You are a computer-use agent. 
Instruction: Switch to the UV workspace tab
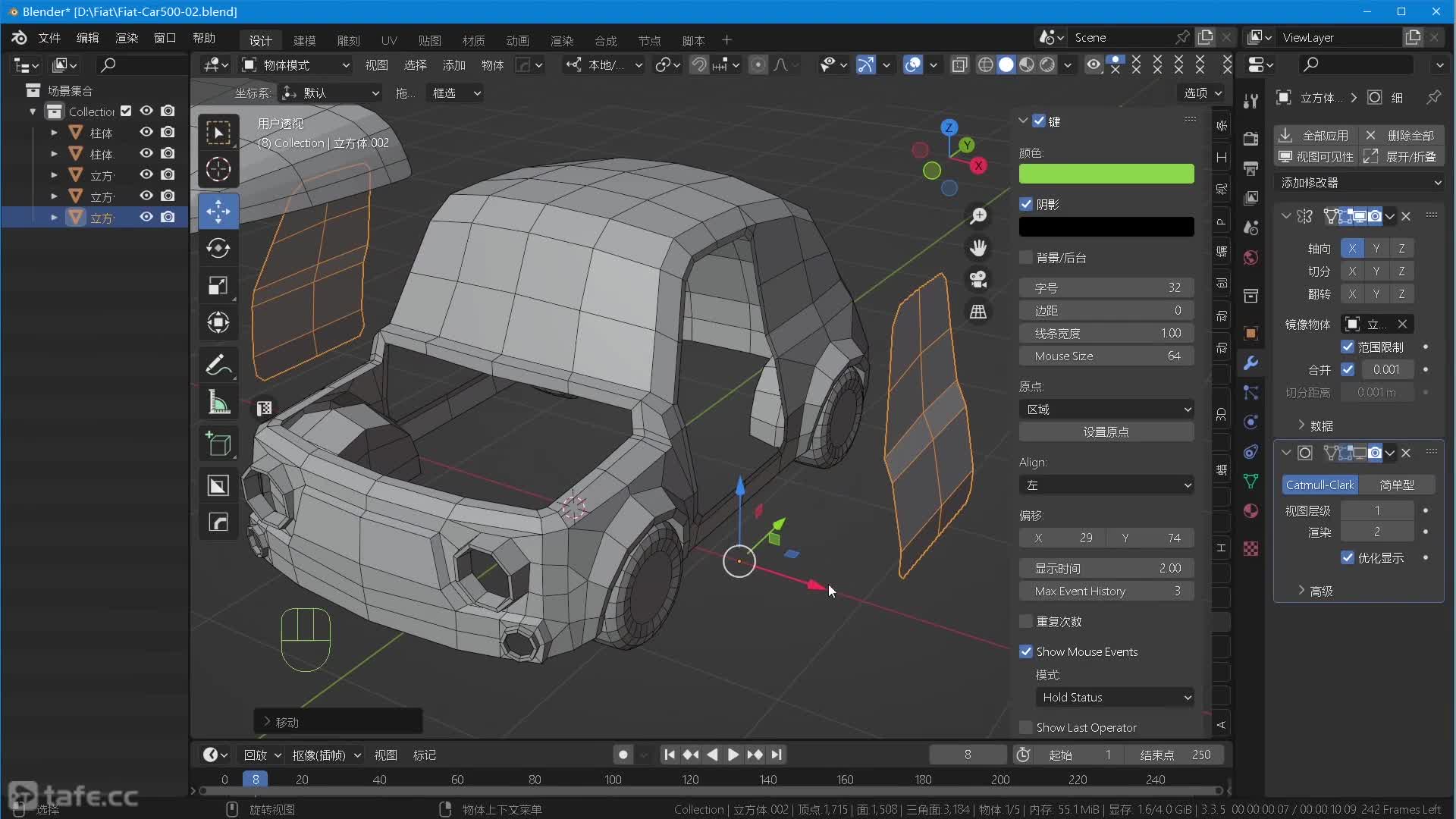click(389, 40)
